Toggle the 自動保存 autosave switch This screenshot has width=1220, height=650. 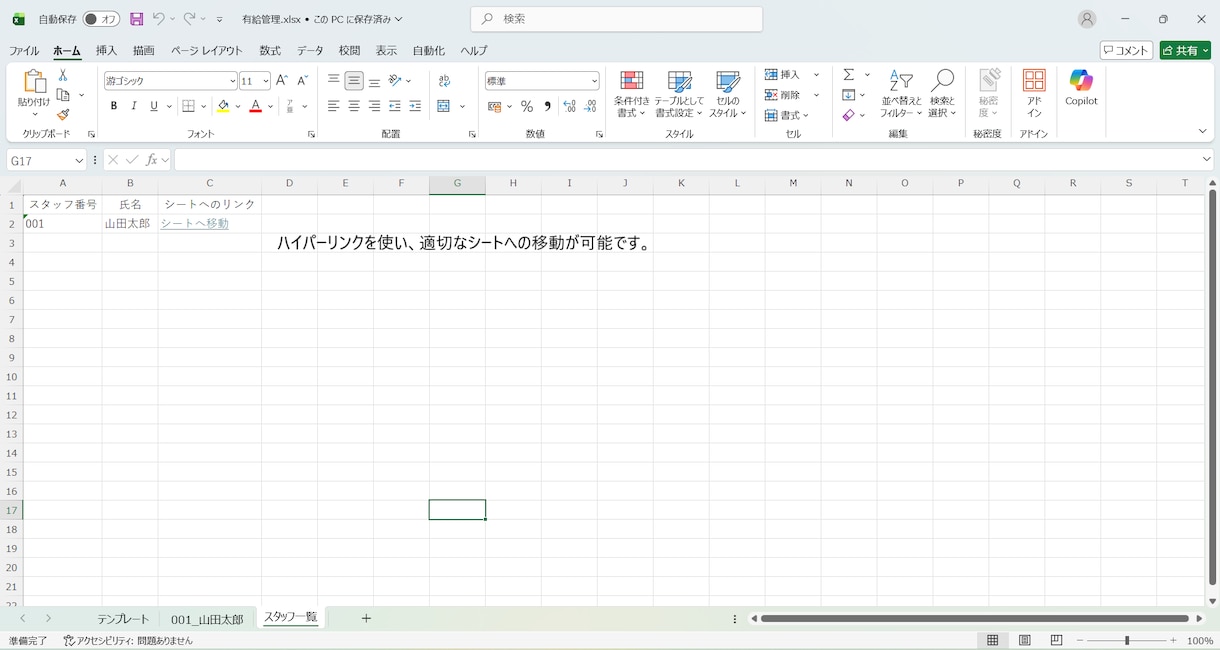coord(101,19)
